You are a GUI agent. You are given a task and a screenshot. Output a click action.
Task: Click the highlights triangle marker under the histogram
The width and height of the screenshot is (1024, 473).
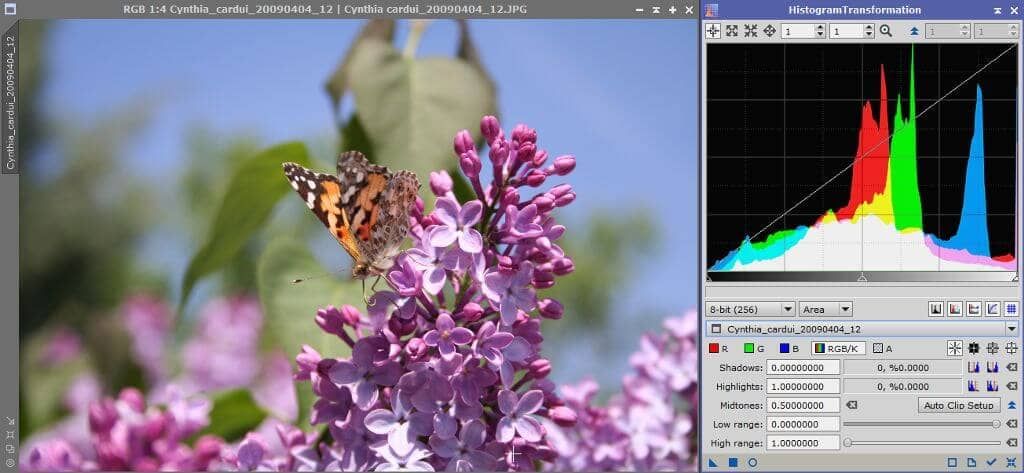click(1015, 277)
